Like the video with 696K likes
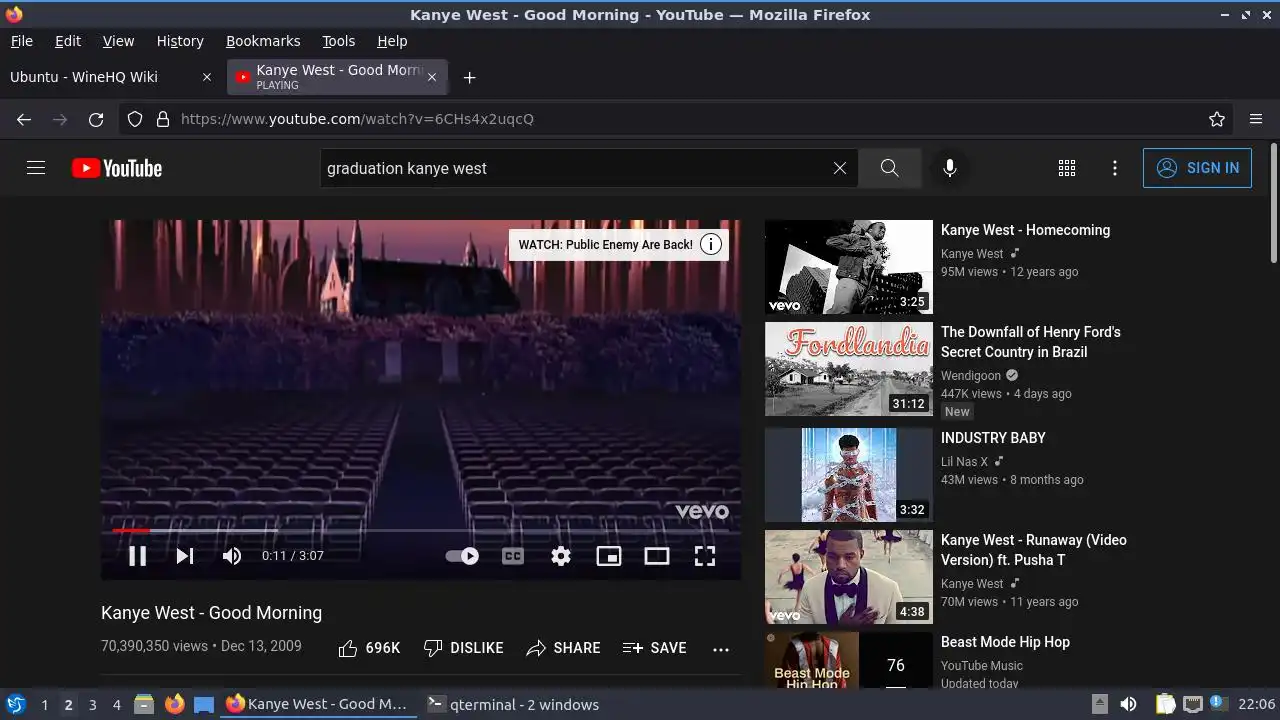Viewport: 1280px width, 720px height. (x=369, y=648)
